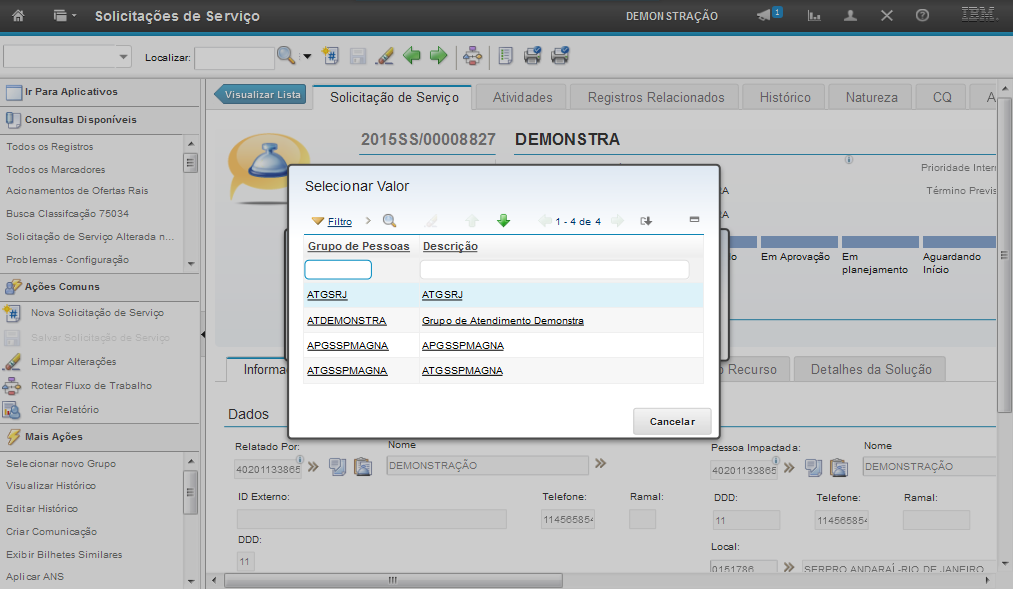This screenshot has width=1013, height=589.
Task: Click the Descrição filter input field
Action: coord(554,270)
